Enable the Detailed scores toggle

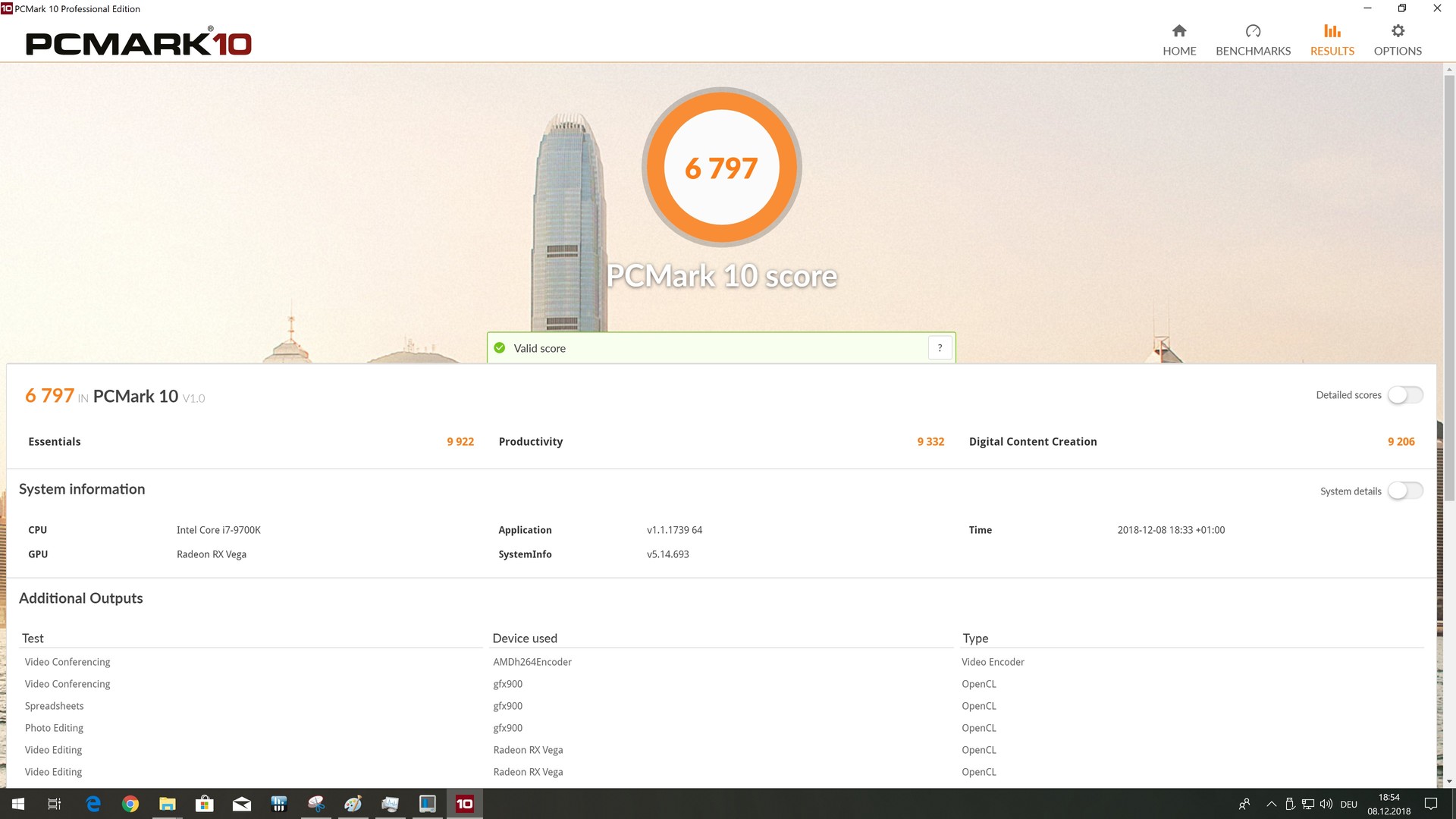click(1404, 395)
